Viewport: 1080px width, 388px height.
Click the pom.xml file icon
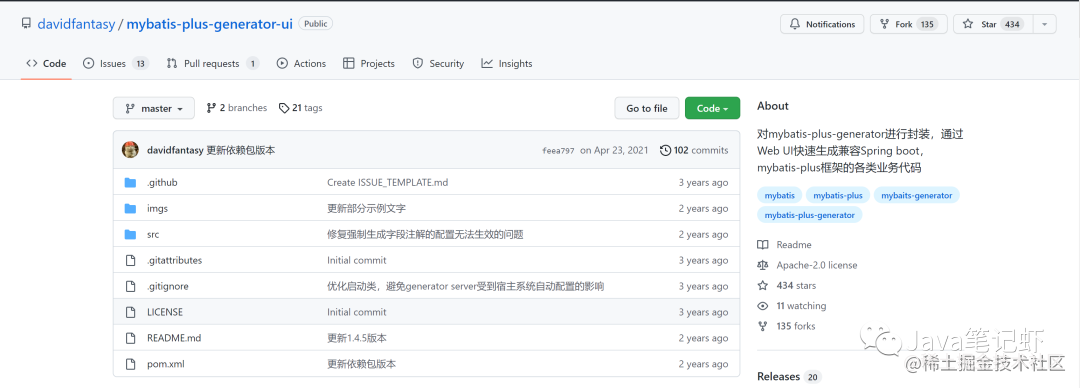tap(130, 364)
